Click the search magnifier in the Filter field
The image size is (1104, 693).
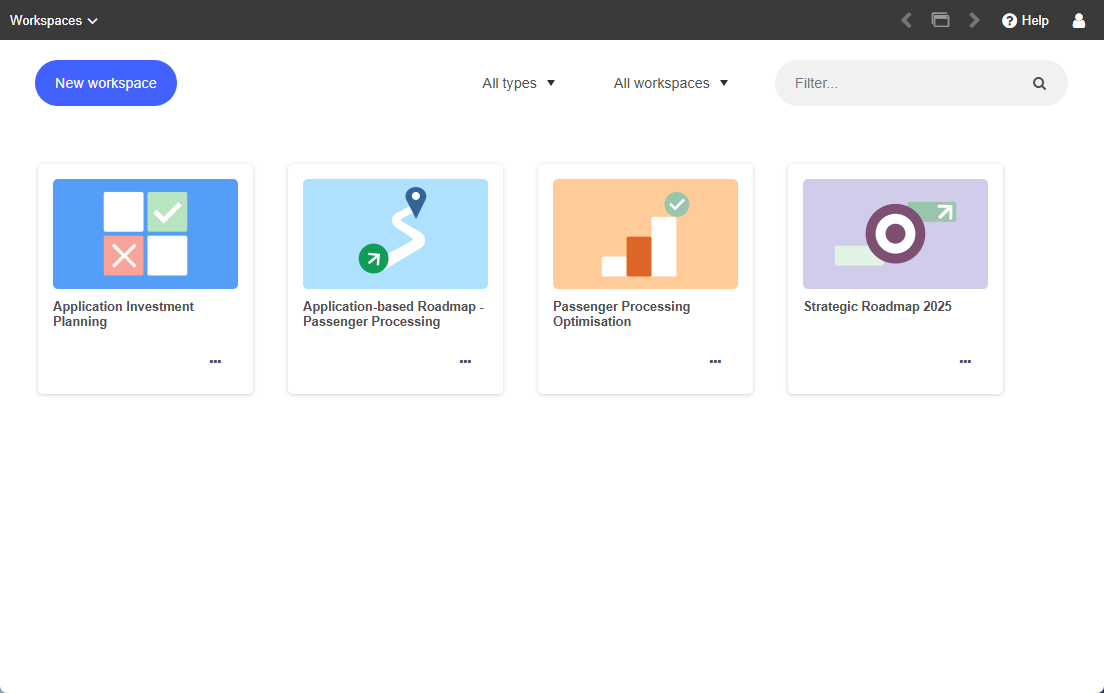1039,83
